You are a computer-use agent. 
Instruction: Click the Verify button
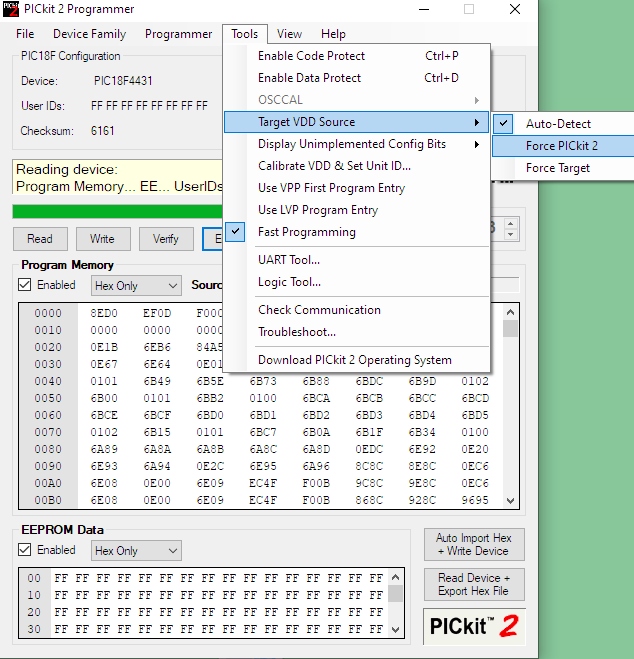[166, 239]
